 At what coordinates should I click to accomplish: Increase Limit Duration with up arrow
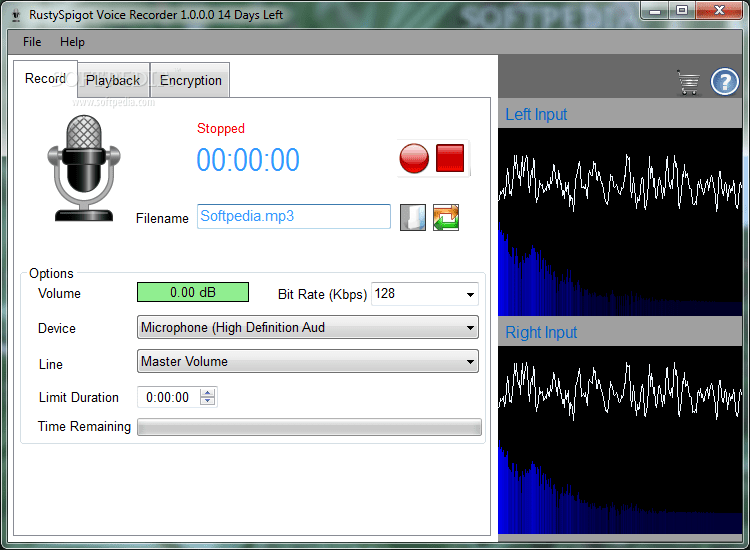[x=208, y=393]
